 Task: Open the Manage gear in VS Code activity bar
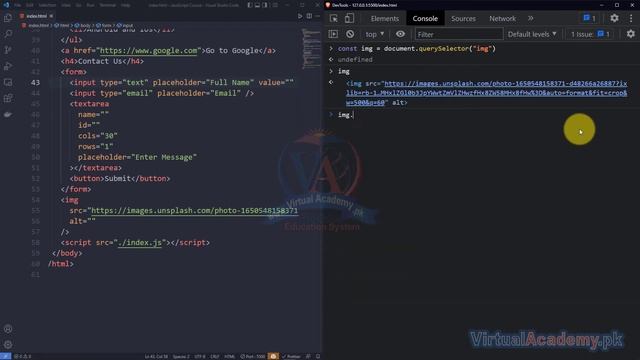(8, 344)
